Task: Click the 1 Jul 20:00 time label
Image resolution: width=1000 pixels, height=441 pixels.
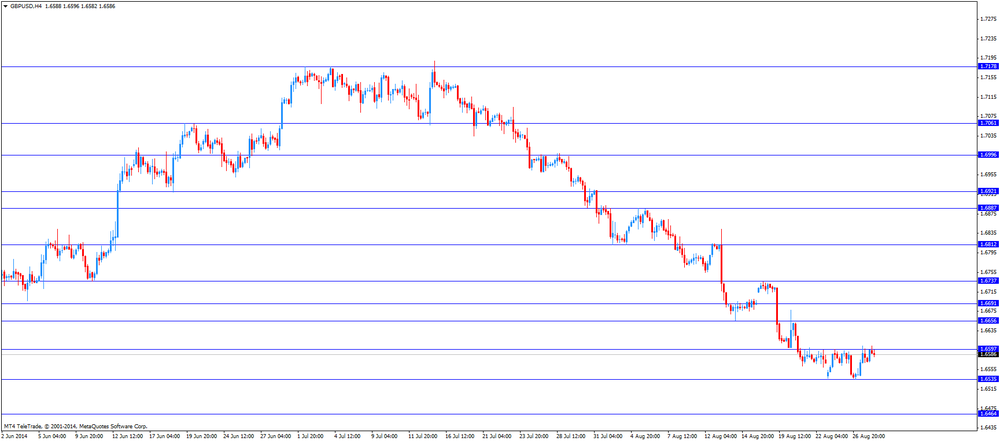Action: pos(310,437)
